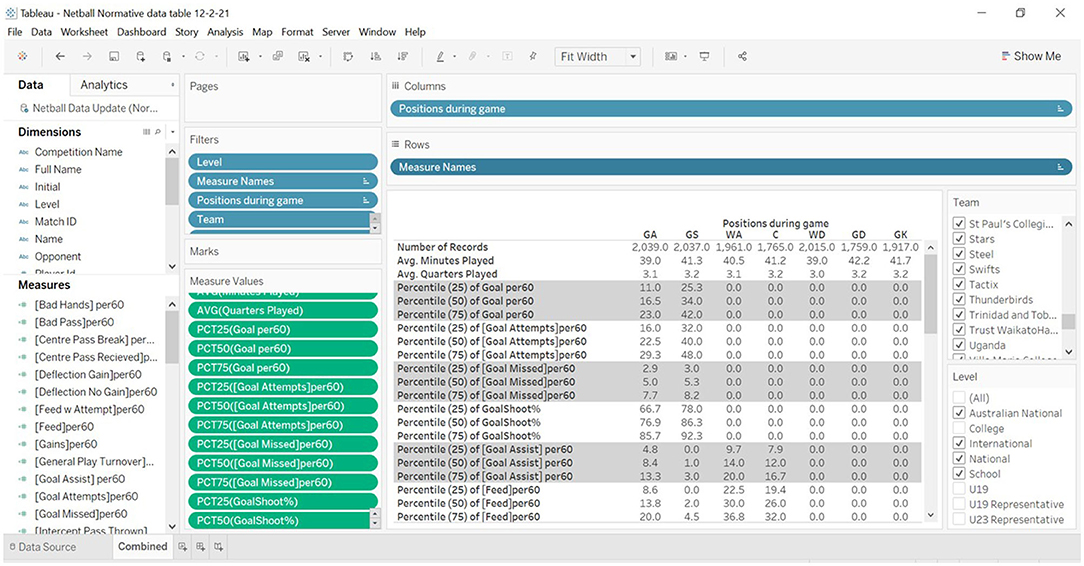Viewport: 1084px width, 566px height.
Task: Click the Netball Data Update data source
Action: point(90,109)
